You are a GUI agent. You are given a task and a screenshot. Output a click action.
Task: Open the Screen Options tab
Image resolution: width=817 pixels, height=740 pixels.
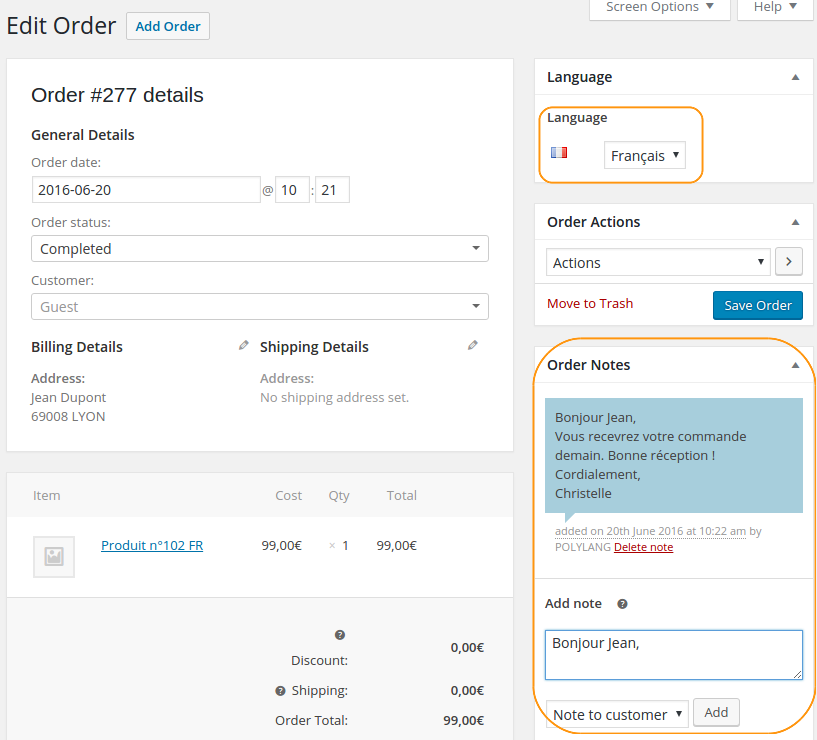pyautogui.click(x=660, y=7)
